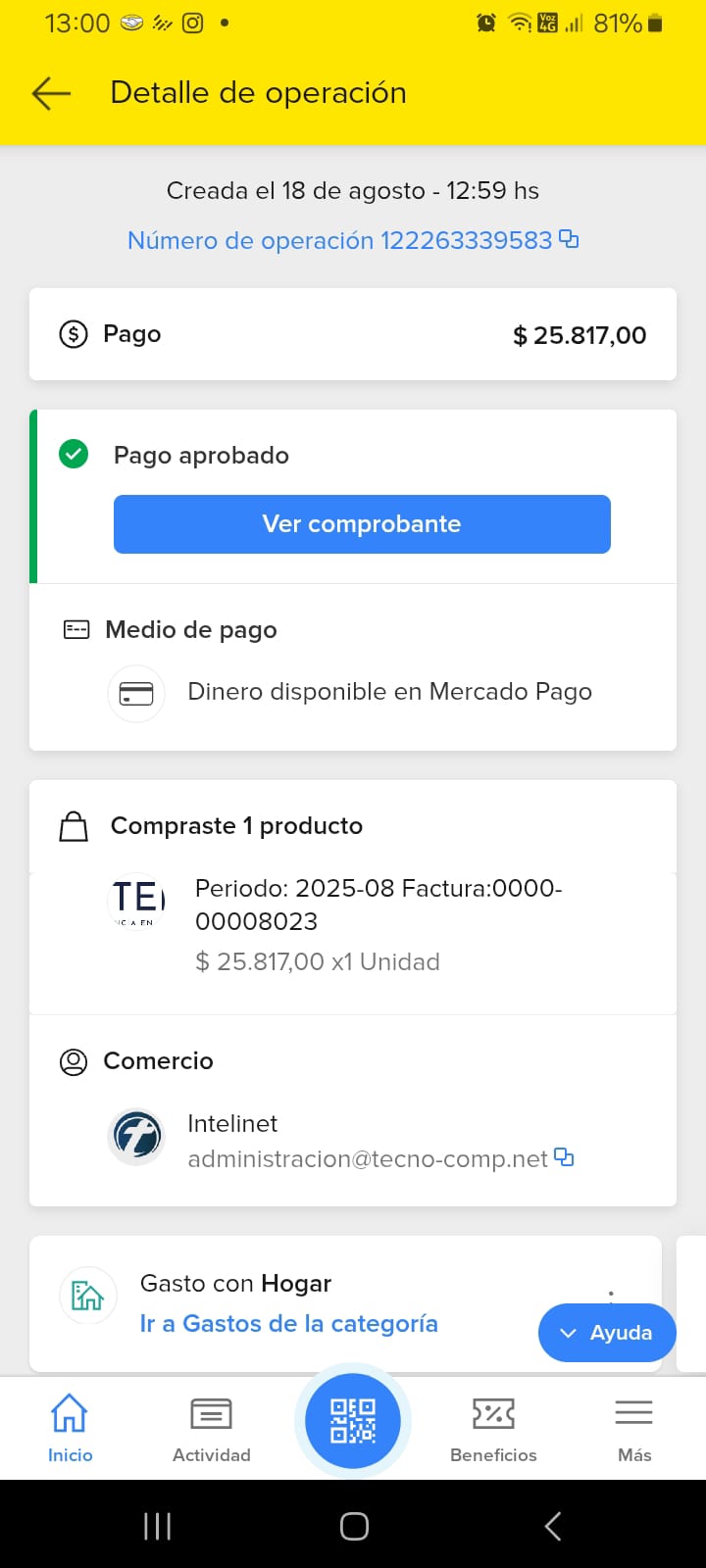Expand the Ayuda help chevron
The height and width of the screenshot is (1568, 706).
pos(569,1333)
